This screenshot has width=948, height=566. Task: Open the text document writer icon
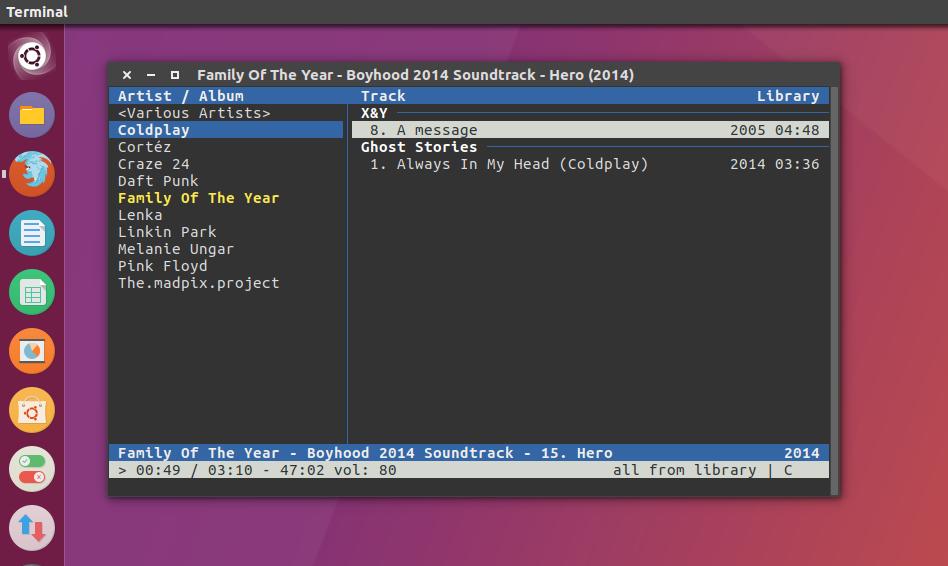tap(32, 234)
